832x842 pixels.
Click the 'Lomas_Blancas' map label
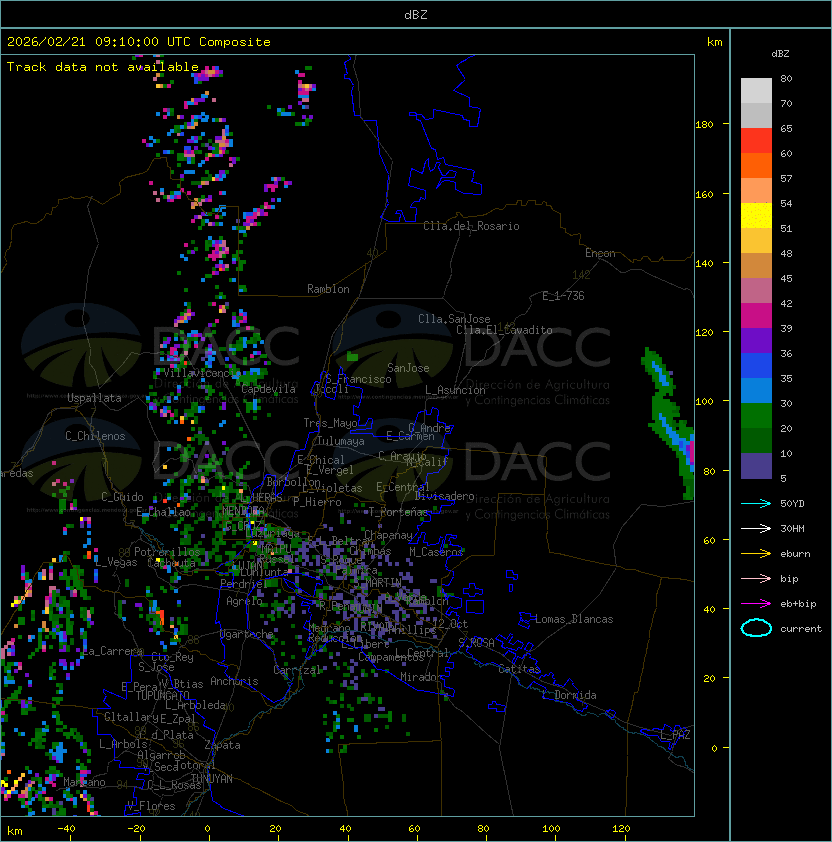tap(574, 619)
